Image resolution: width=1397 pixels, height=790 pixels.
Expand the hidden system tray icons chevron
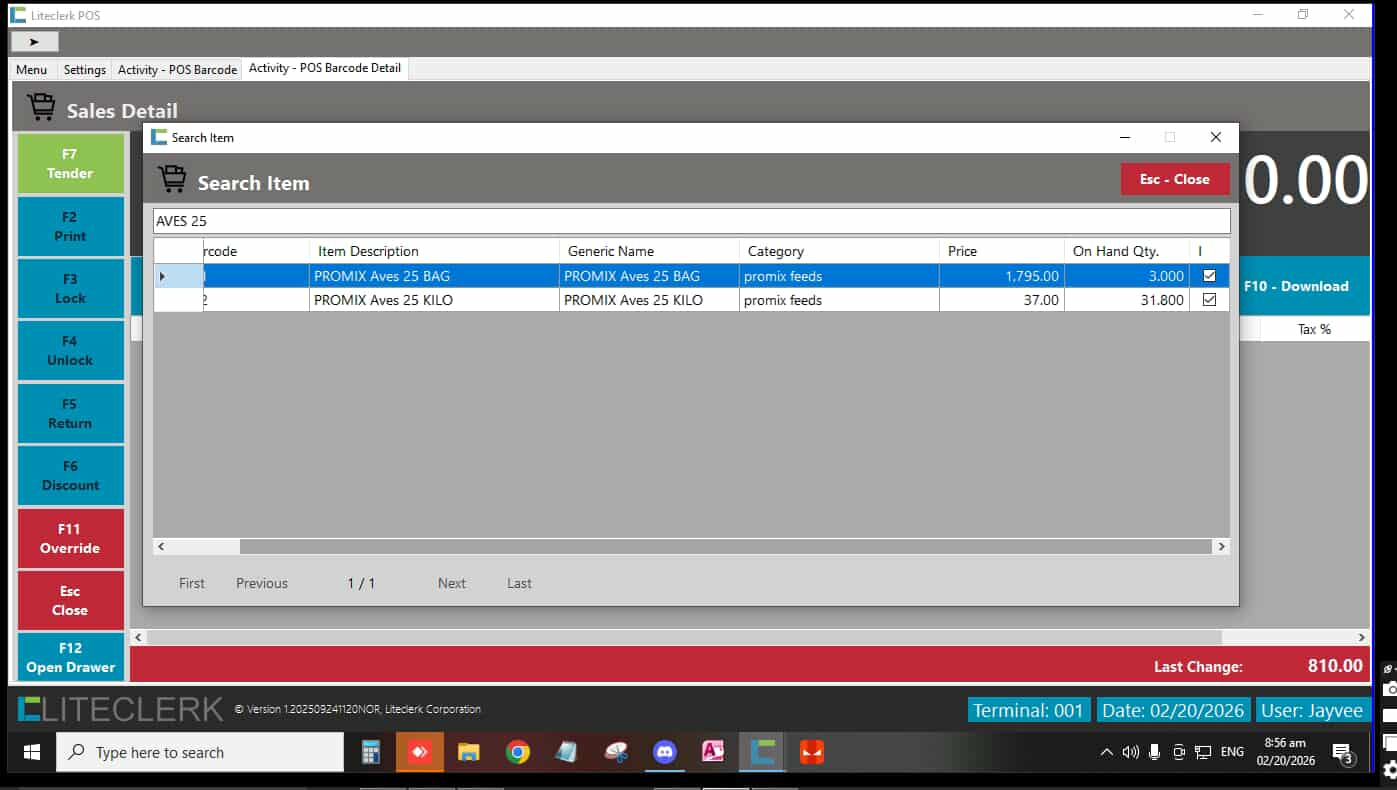click(x=1106, y=752)
